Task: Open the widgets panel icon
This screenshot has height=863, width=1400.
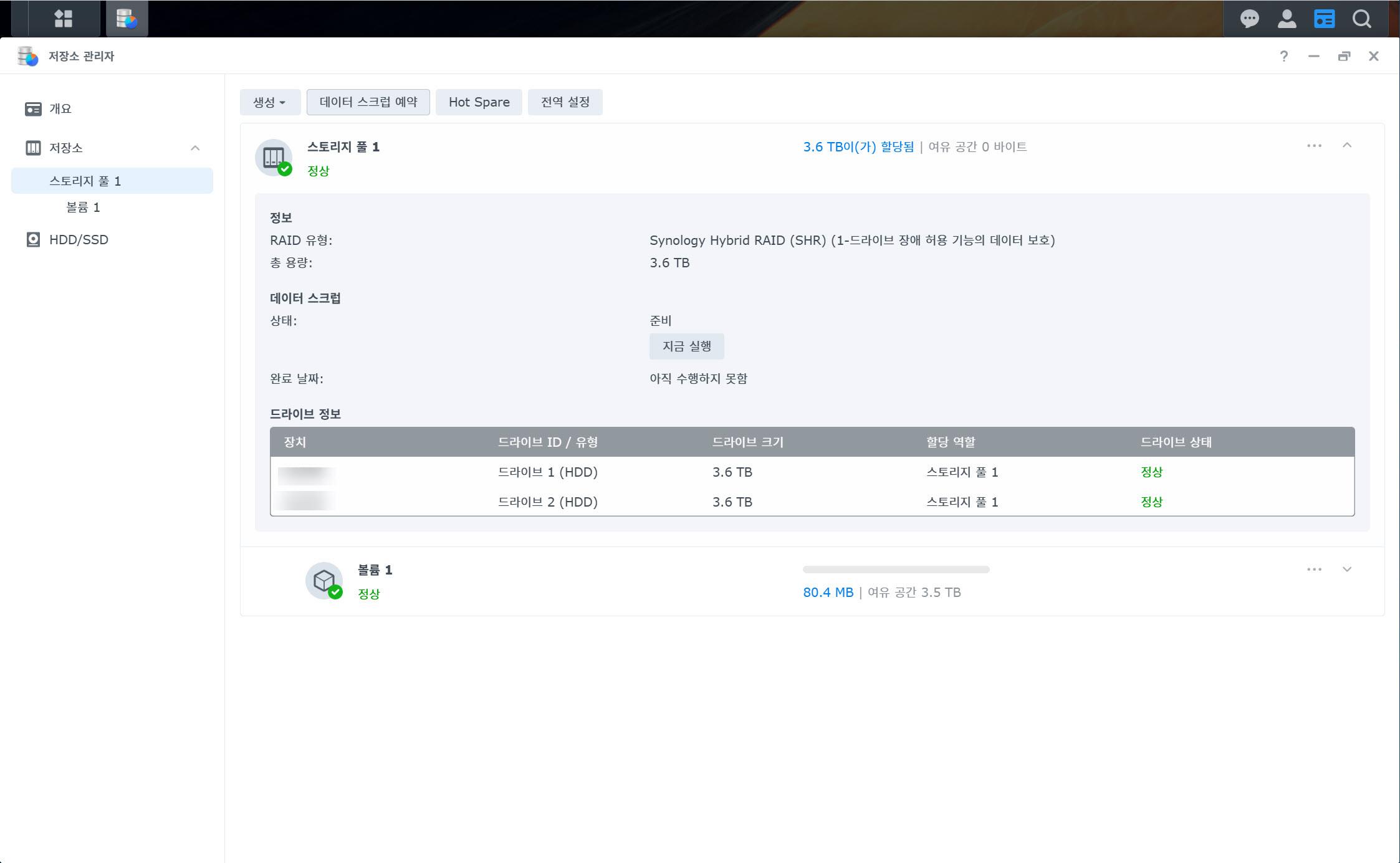Action: [1324, 19]
